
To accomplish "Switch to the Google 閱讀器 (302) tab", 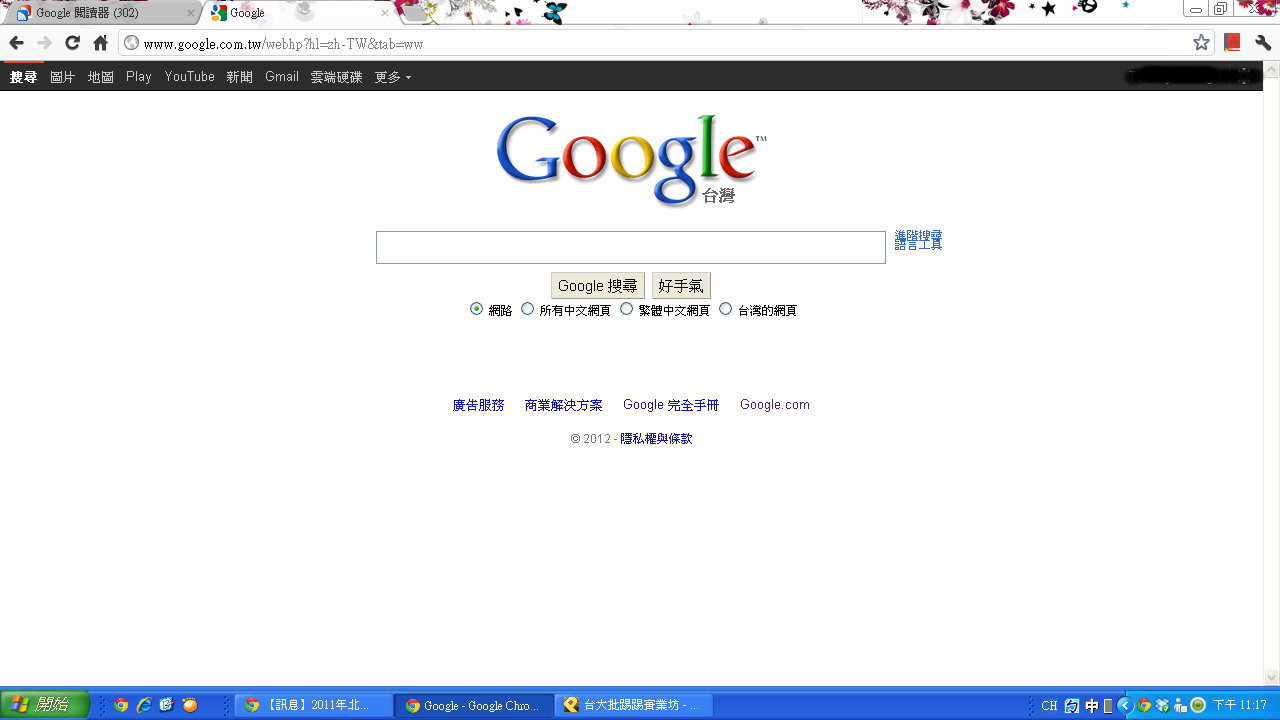I will point(100,13).
